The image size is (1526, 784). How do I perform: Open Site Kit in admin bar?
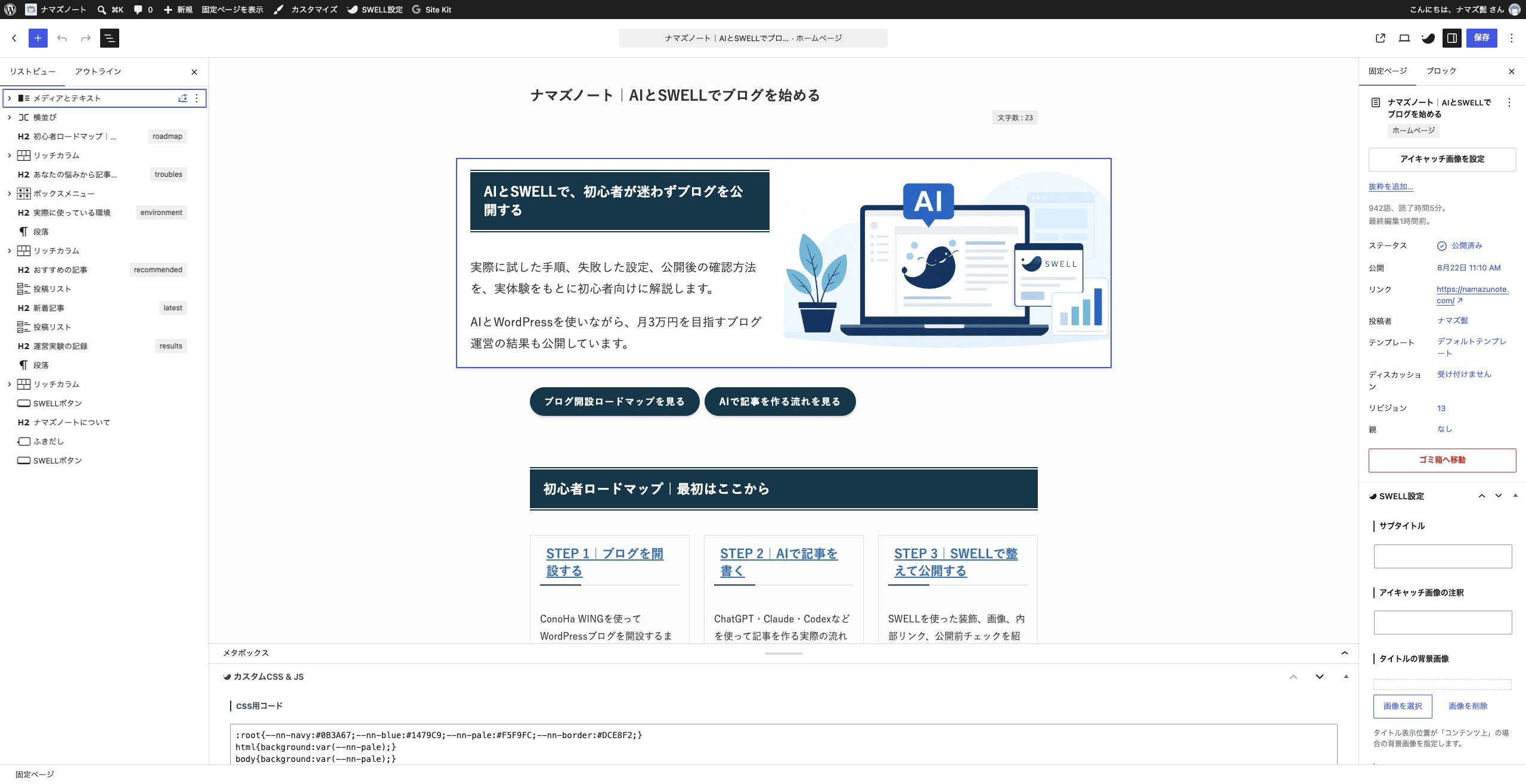pyautogui.click(x=432, y=10)
